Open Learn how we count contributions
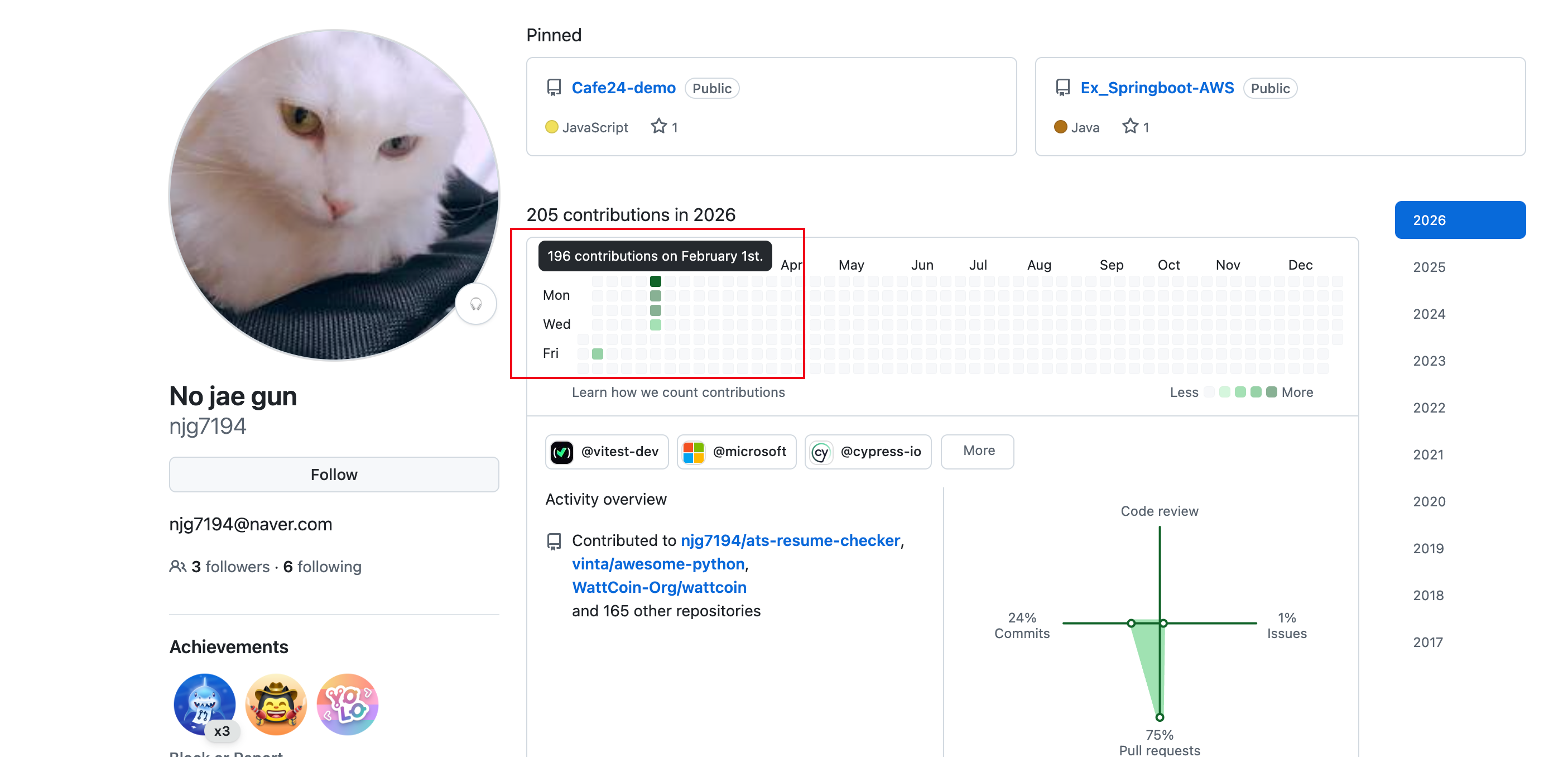 coord(678,392)
